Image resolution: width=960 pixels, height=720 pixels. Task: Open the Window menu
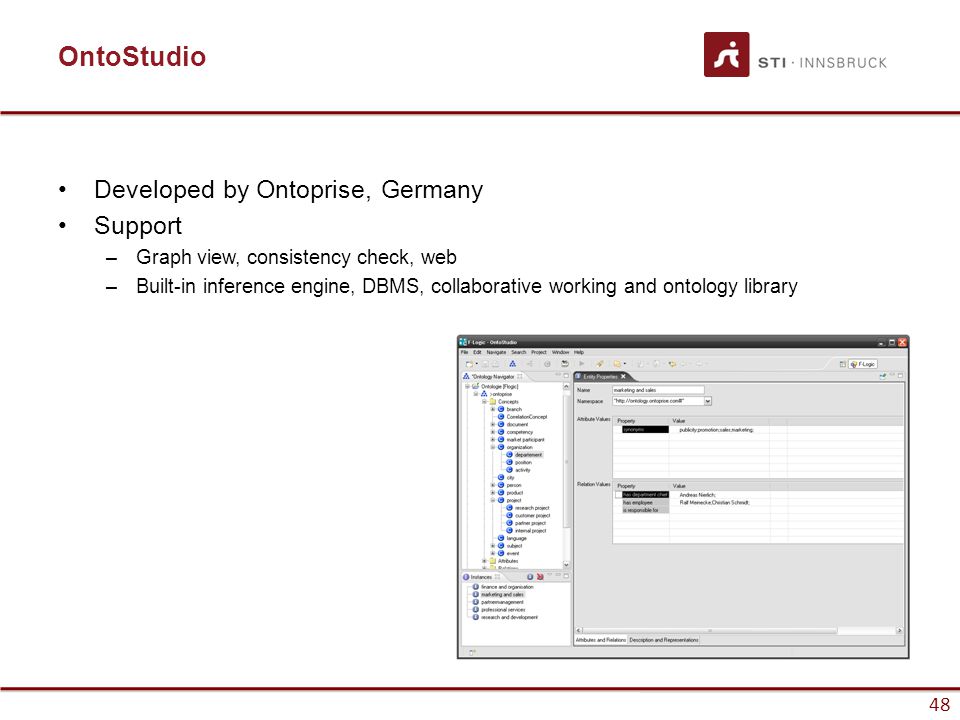point(560,352)
